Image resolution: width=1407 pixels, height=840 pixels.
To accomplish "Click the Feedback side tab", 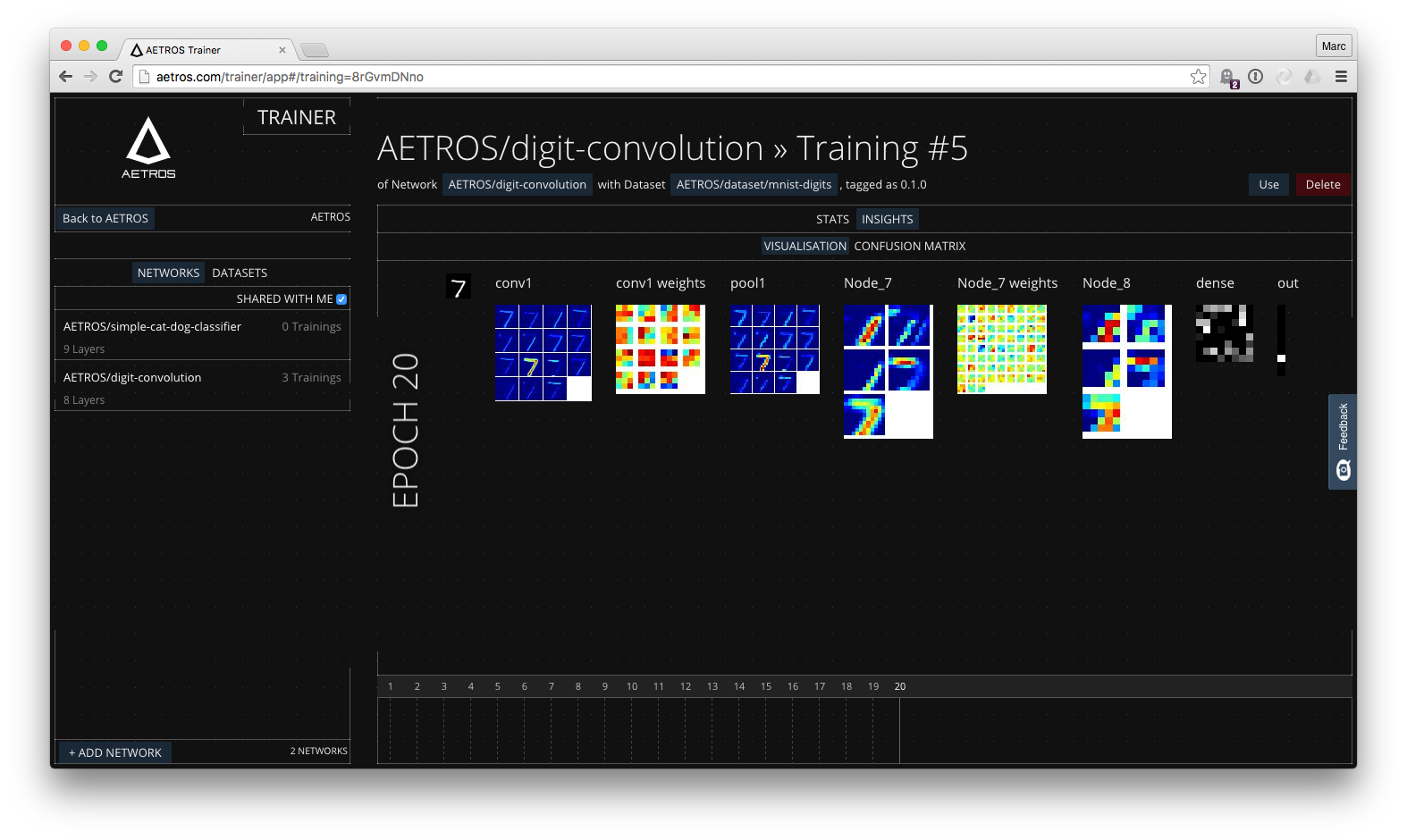I will (1343, 441).
